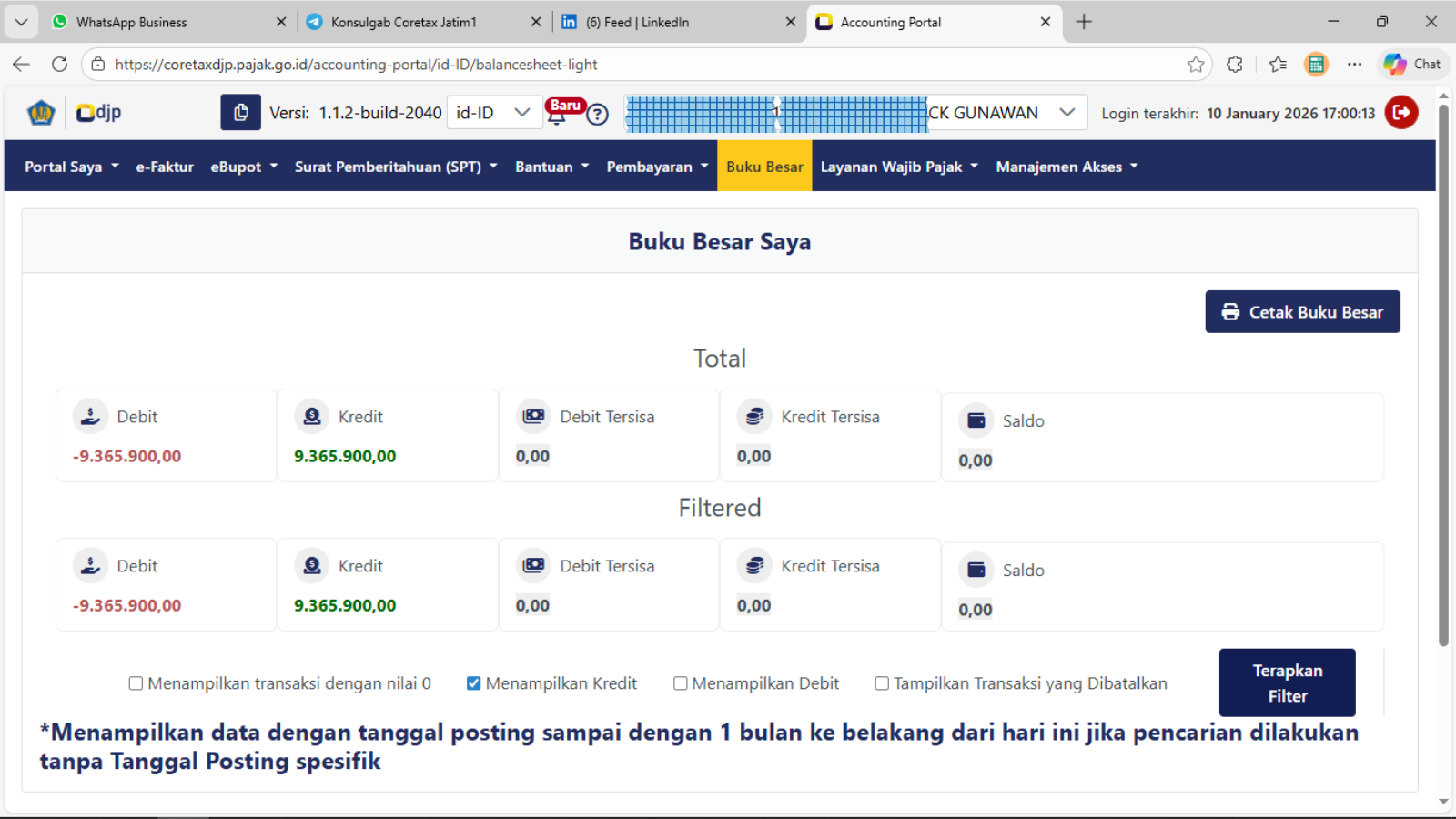
Task: Expand the taxpayer name GUNAWAN dropdown
Action: (x=1067, y=113)
